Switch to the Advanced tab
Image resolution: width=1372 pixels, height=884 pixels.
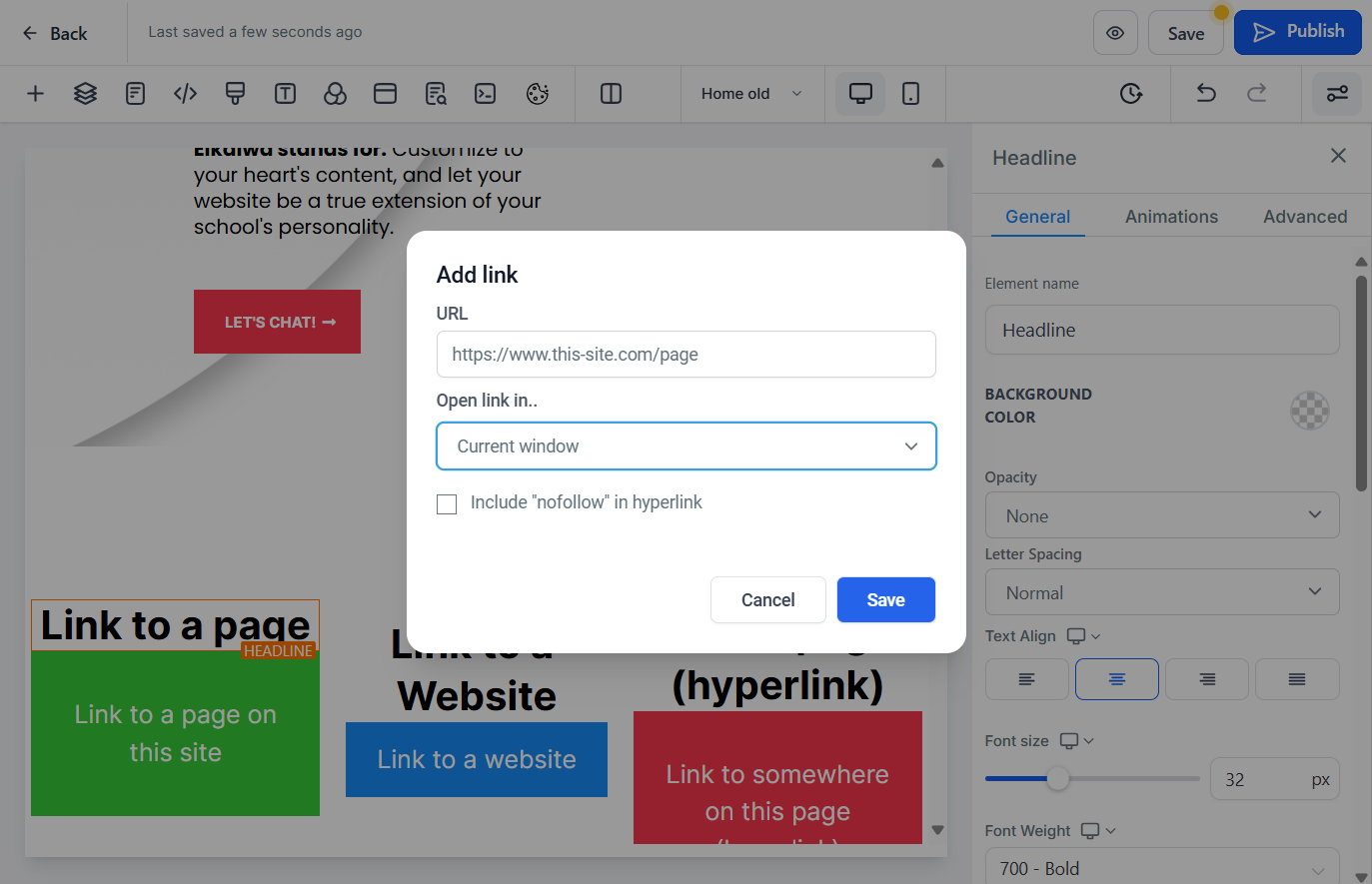tap(1305, 217)
